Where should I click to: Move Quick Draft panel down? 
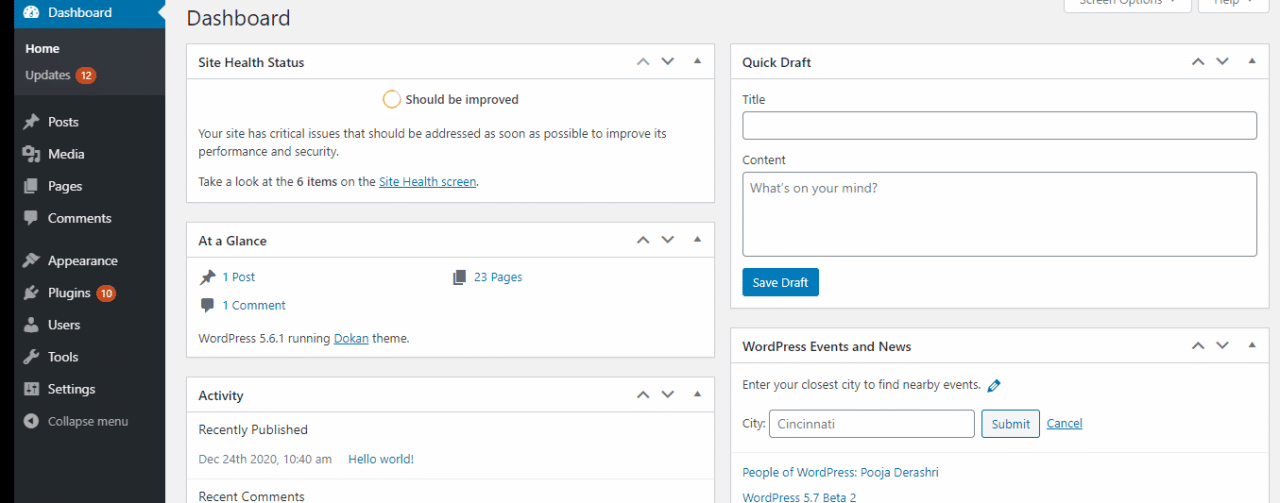1222,61
